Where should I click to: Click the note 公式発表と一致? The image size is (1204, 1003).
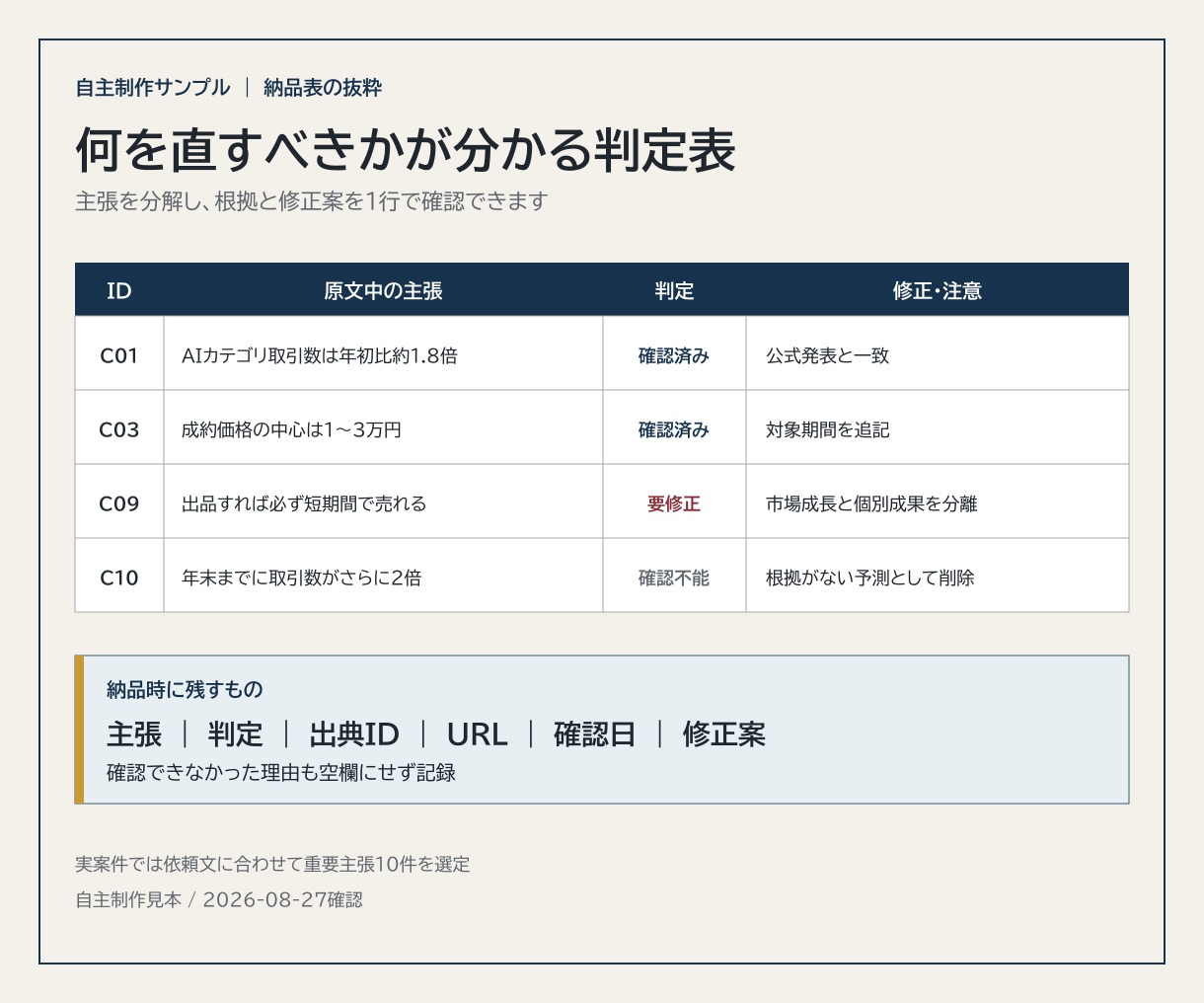pyautogui.click(x=828, y=355)
